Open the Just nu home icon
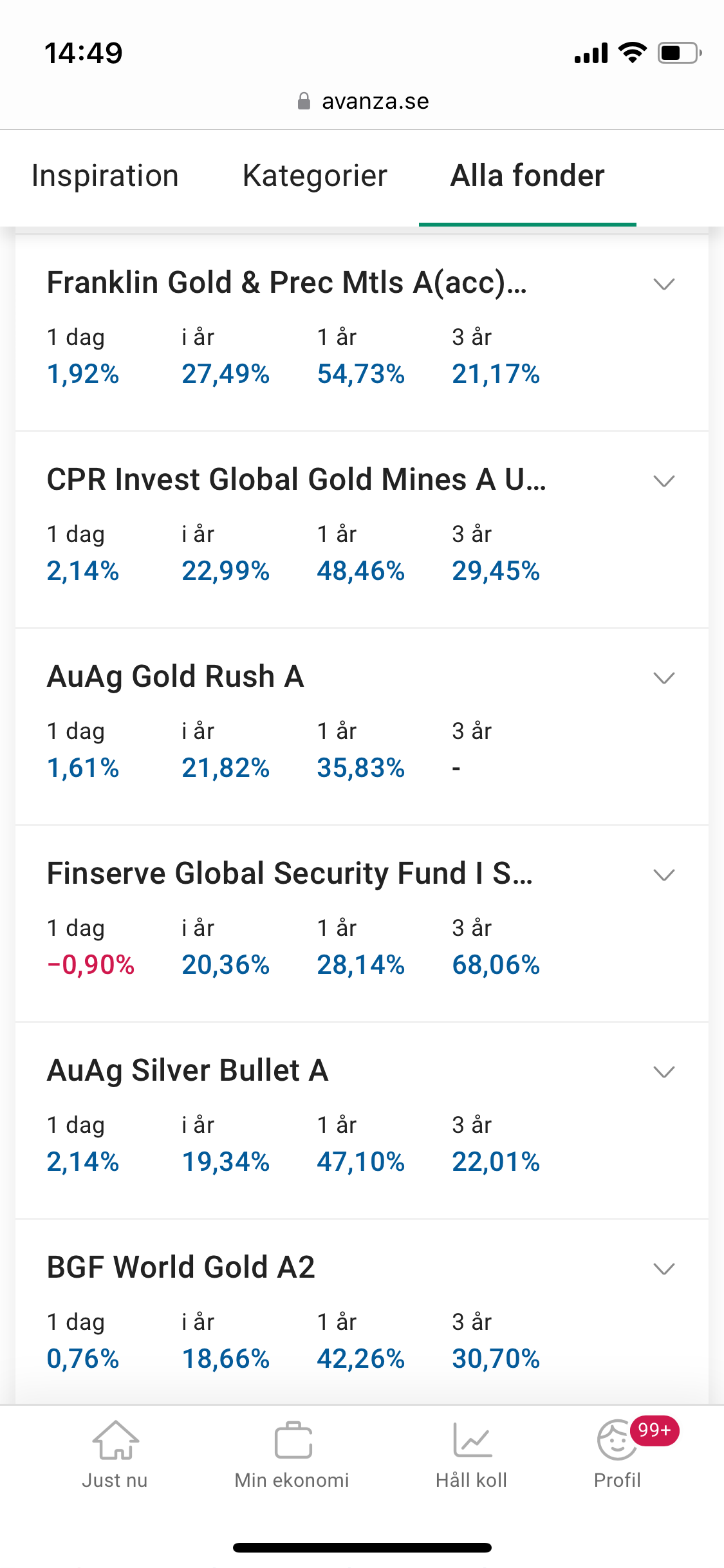 coord(115,1441)
